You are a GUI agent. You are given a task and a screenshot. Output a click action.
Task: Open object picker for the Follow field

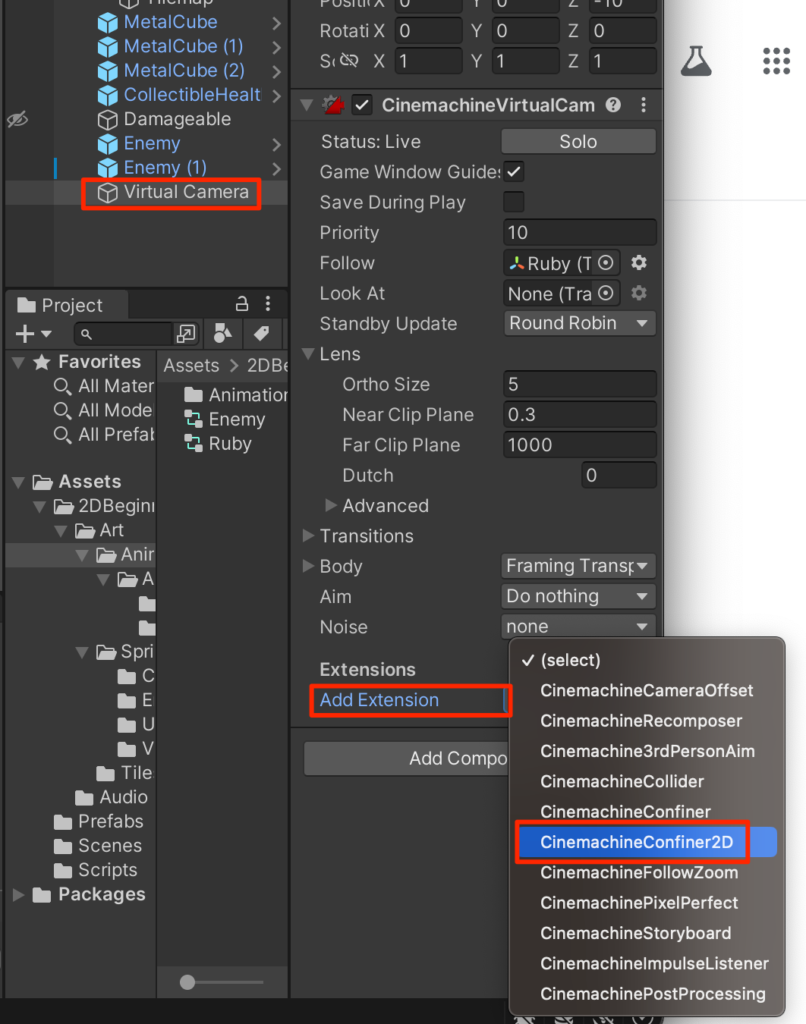coord(605,263)
